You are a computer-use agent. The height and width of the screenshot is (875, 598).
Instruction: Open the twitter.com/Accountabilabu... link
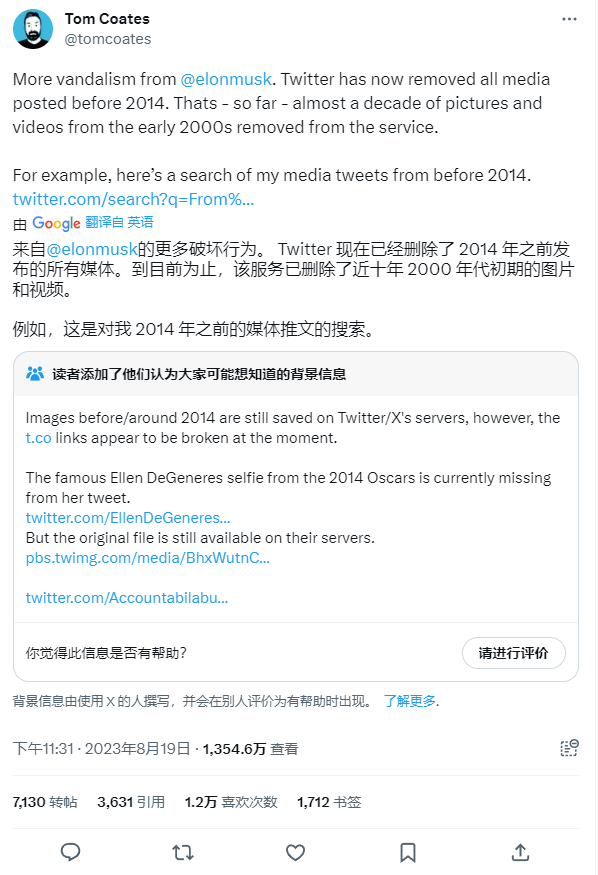pos(127,598)
